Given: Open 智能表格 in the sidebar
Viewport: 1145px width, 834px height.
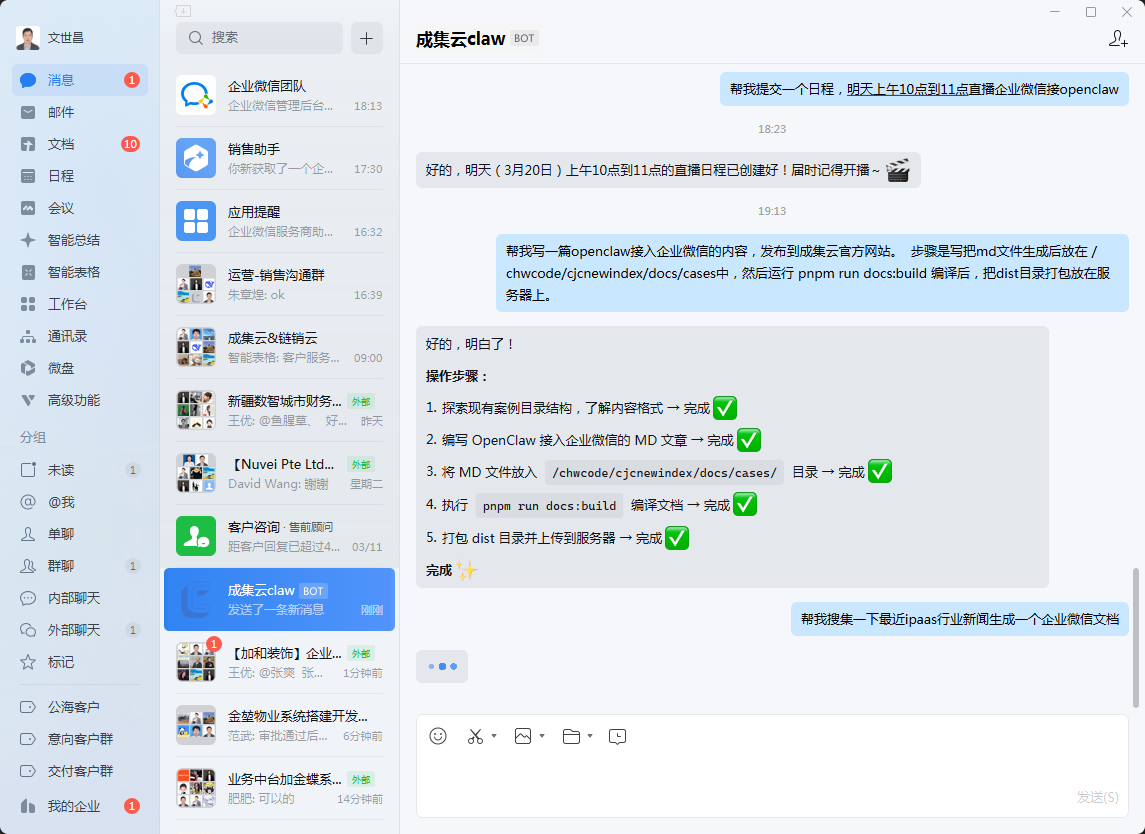Looking at the screenshot, I should click(x=73, y=272).
